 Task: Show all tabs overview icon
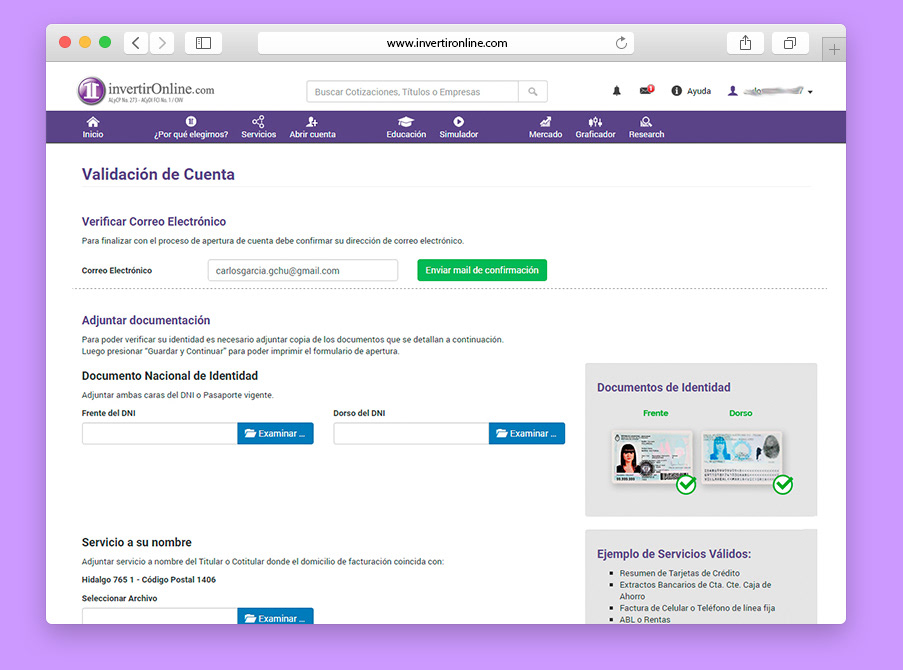[790, 43]
